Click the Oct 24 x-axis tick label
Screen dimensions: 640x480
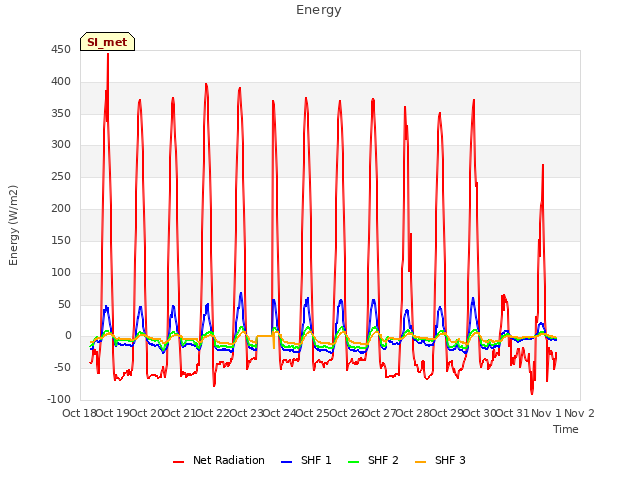(x=280, y=413)
